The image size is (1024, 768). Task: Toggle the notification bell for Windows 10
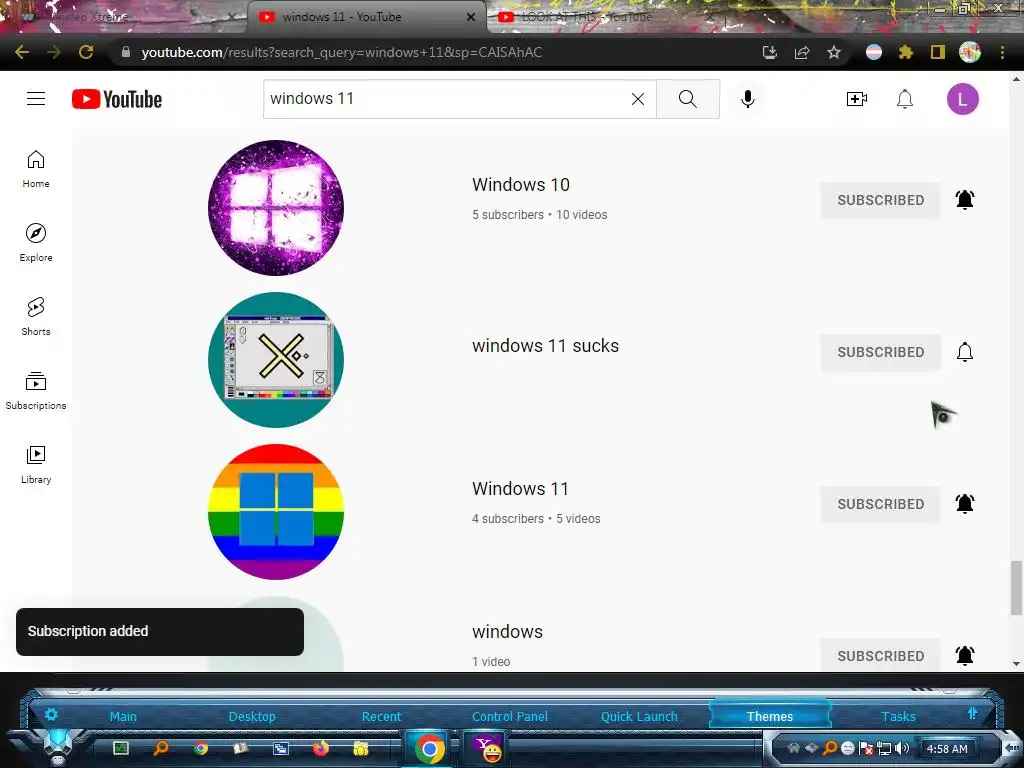click(965, 199)
